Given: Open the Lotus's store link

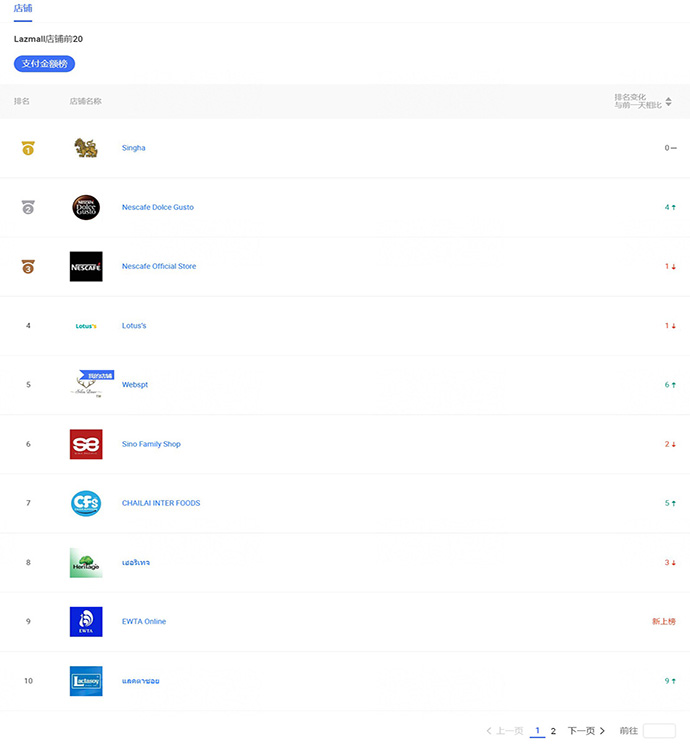Looking at the screenshot, I should click(134, 326).
